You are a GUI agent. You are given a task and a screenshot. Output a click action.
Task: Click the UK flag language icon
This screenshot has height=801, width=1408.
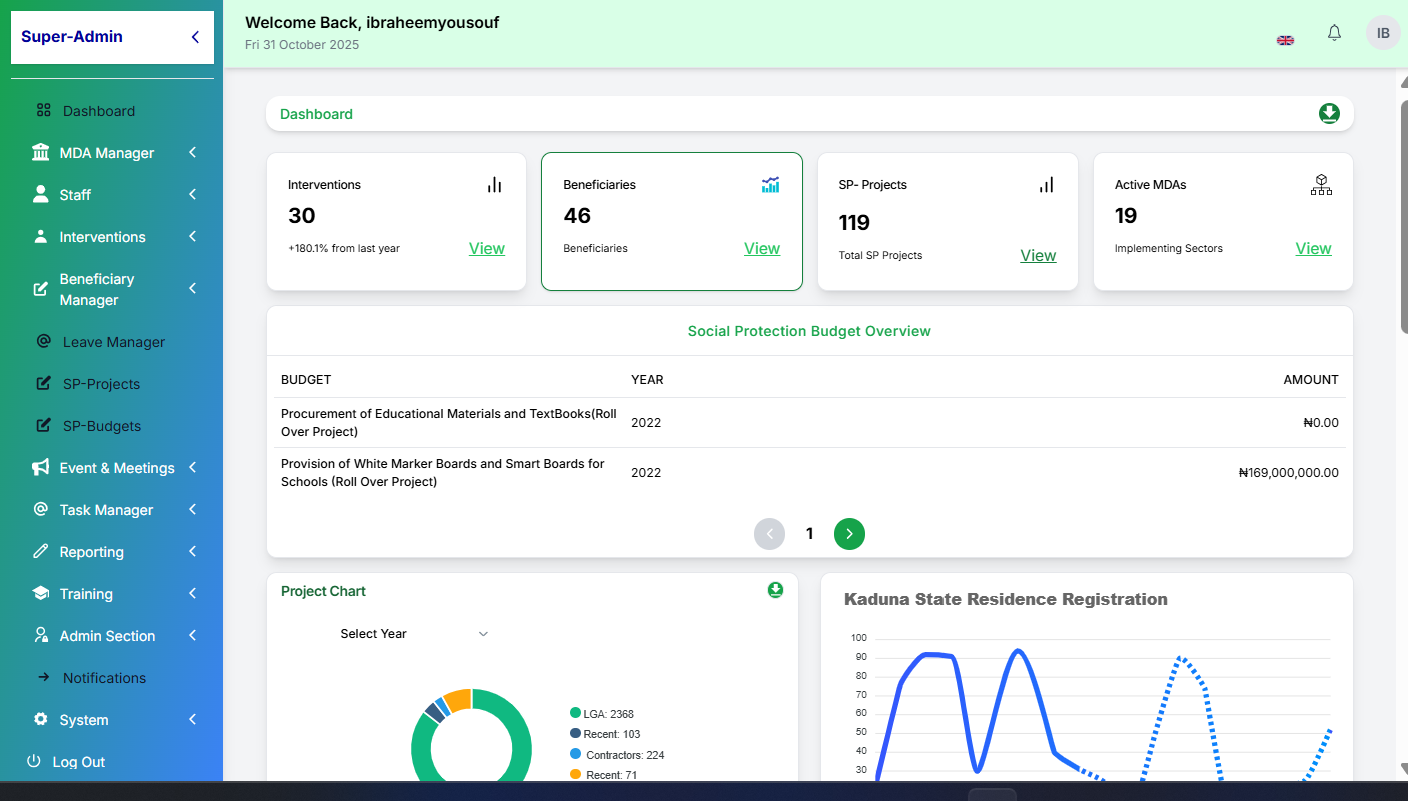[x=1286, y=40]
